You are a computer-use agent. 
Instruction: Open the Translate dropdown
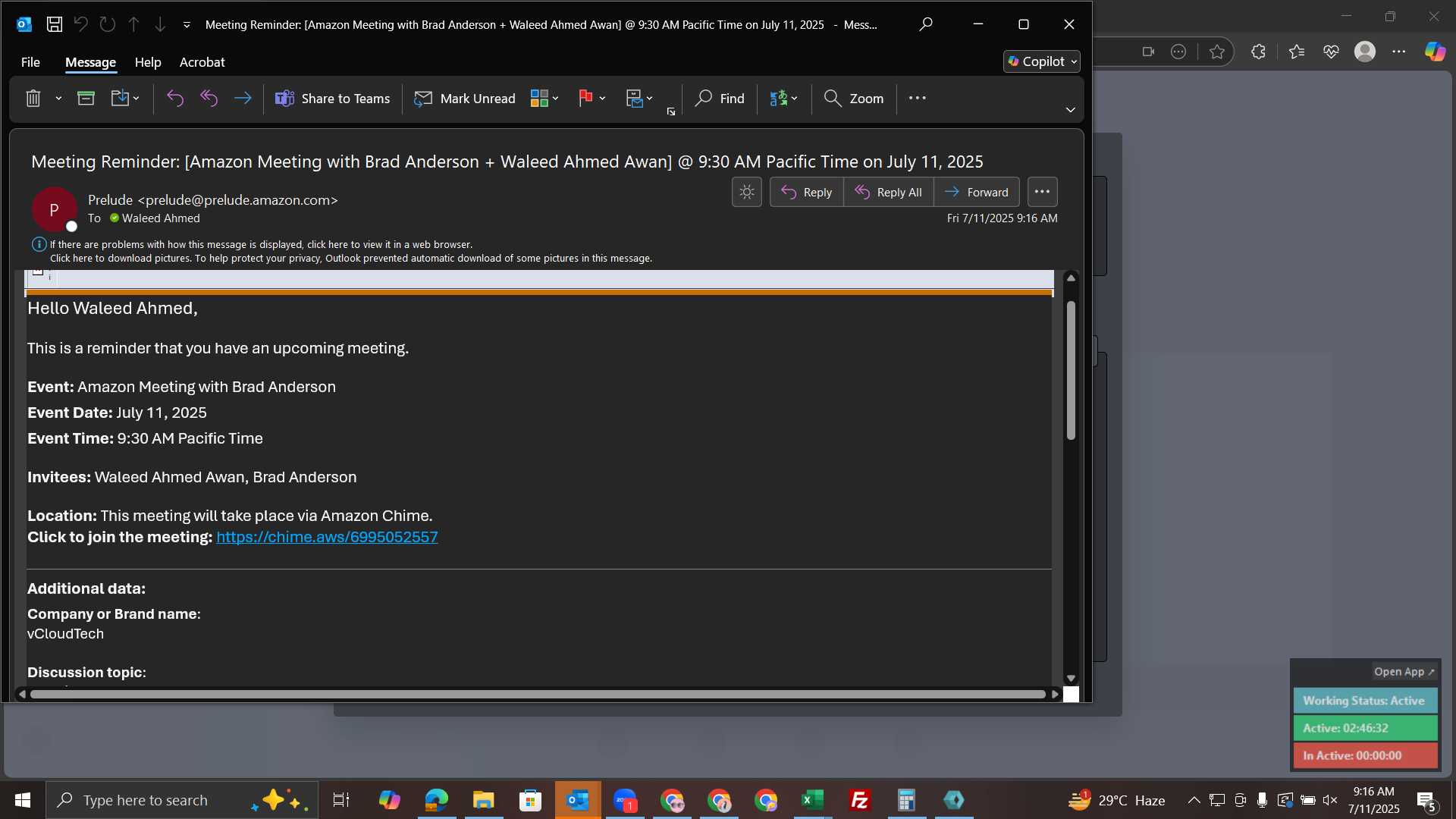(783, 99)
